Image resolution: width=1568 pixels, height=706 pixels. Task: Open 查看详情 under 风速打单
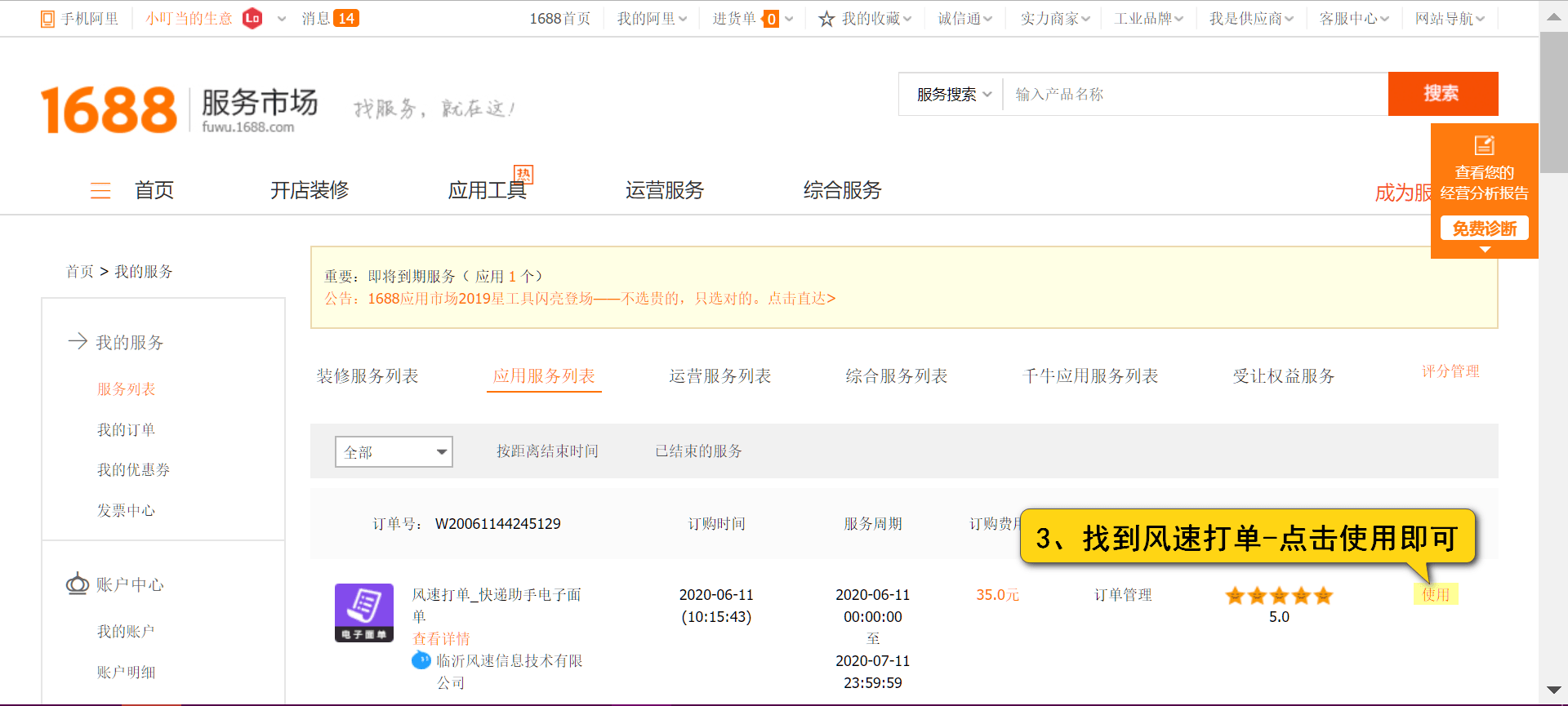point(441,638)
